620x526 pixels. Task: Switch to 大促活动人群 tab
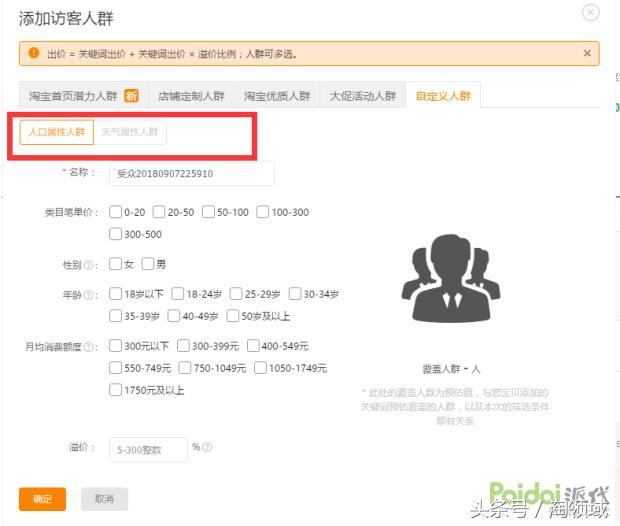click(x=363, y=95)
